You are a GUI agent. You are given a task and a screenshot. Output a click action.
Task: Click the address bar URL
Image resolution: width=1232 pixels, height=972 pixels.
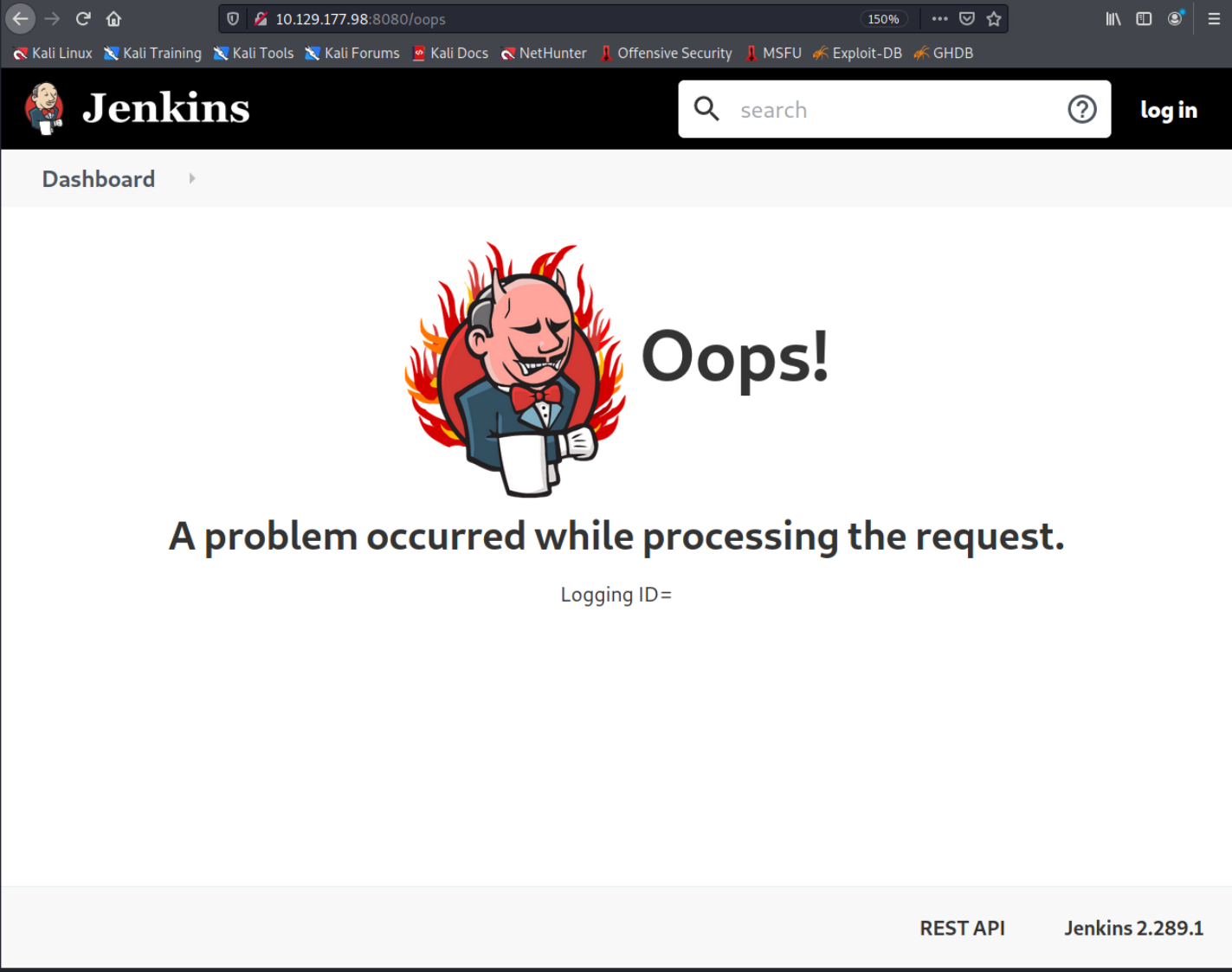360,19
